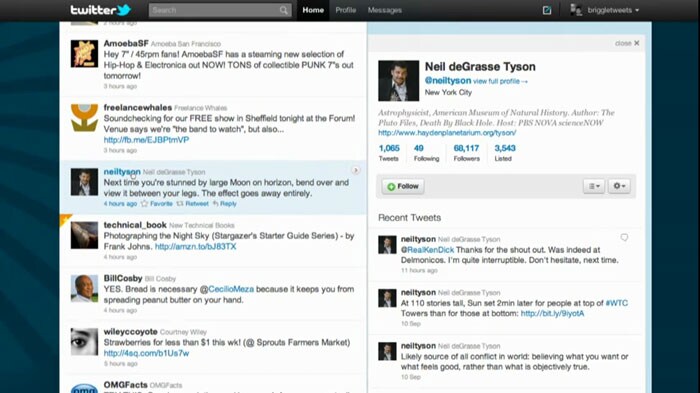Retweet the neiltyson Moon tweet
This screenshot has height=393, width=700.
point(192,204)
